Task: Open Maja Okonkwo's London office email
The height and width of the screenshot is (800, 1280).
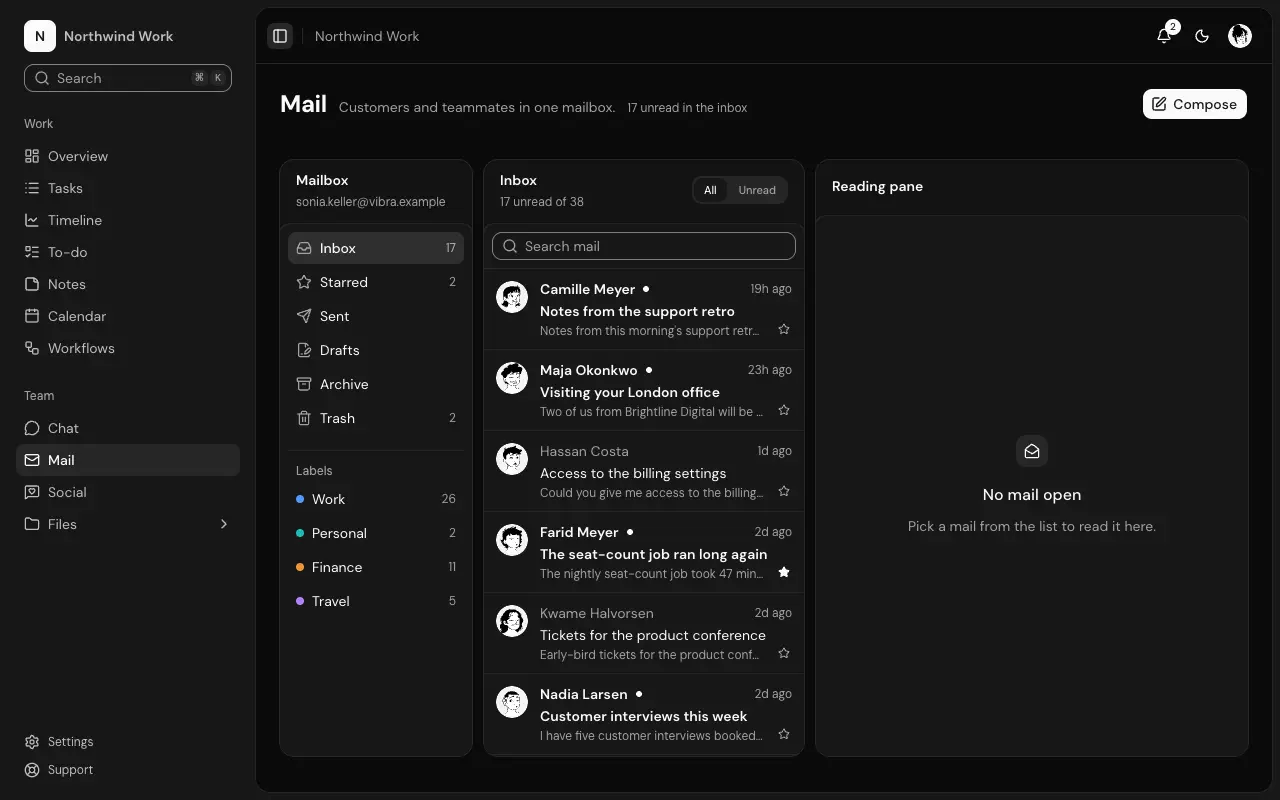Action: pyautogui.click(x=644, y=390)
